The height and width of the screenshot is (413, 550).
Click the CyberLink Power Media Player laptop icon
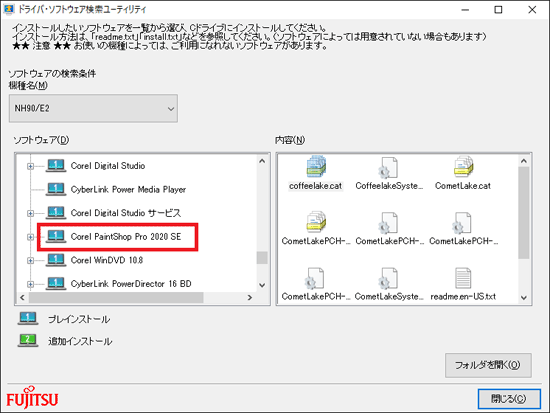56,189
